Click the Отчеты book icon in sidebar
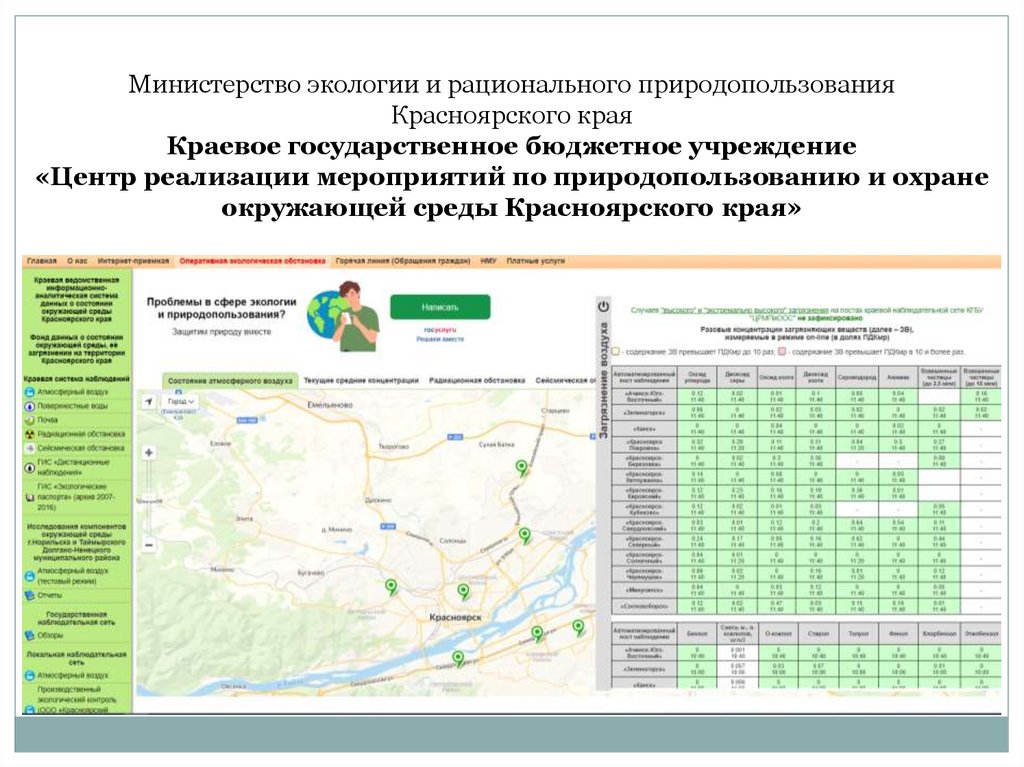 point(28,595)
